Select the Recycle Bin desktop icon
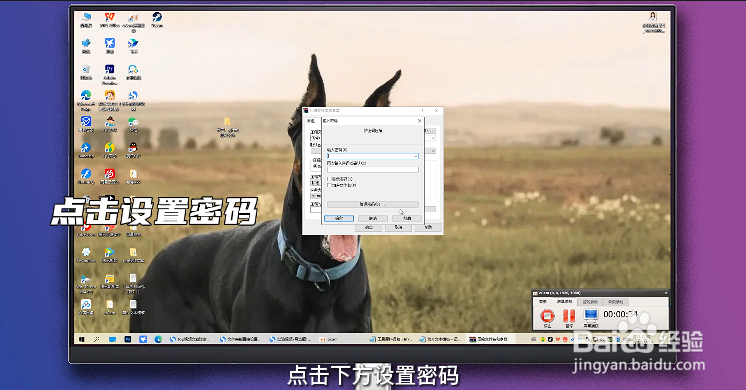Screen dimensions: 746x390 click(86, 72)
